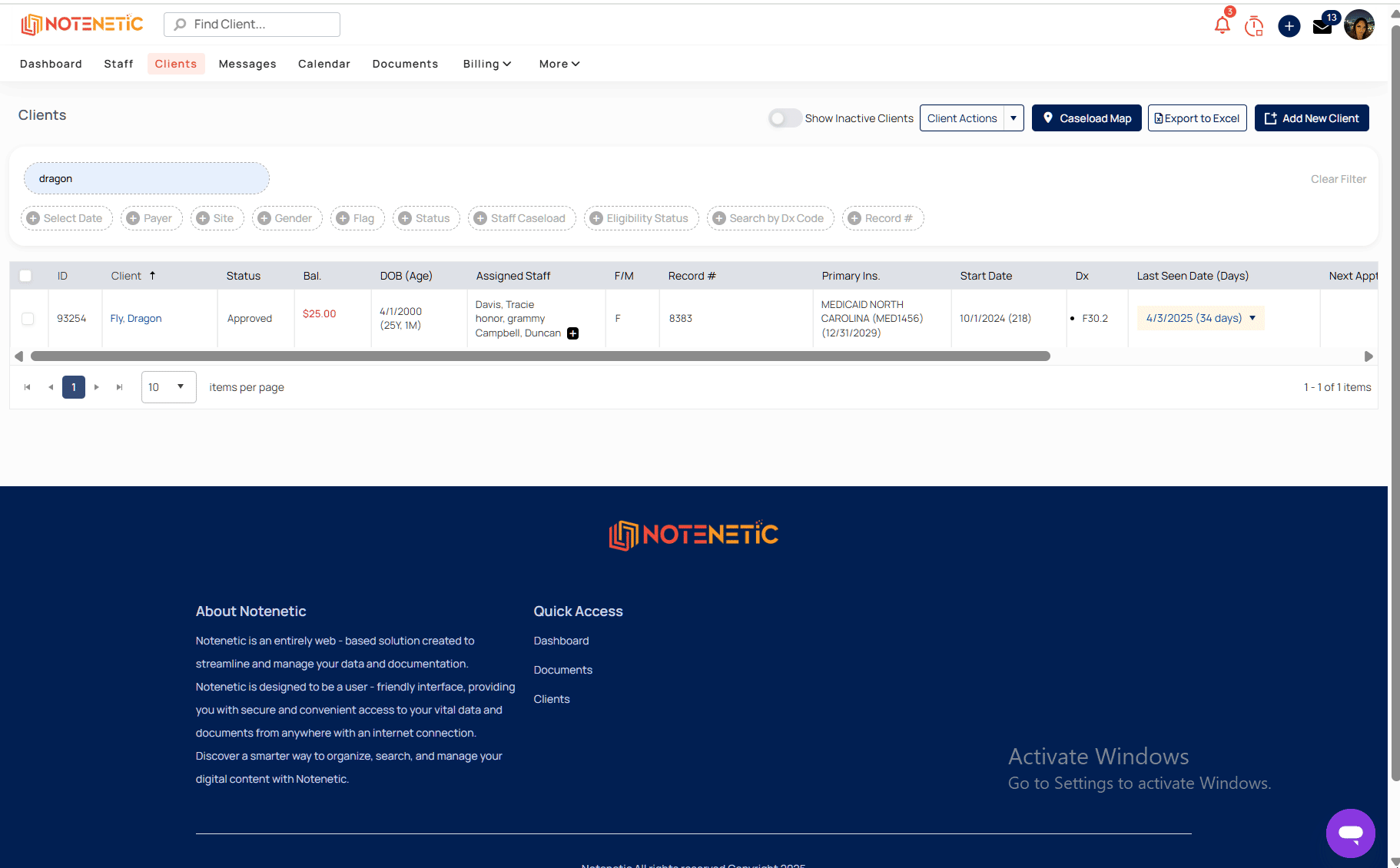Click the plus icon on Site filter
The image size is (1400, 868).
click(x=203, y=218)
